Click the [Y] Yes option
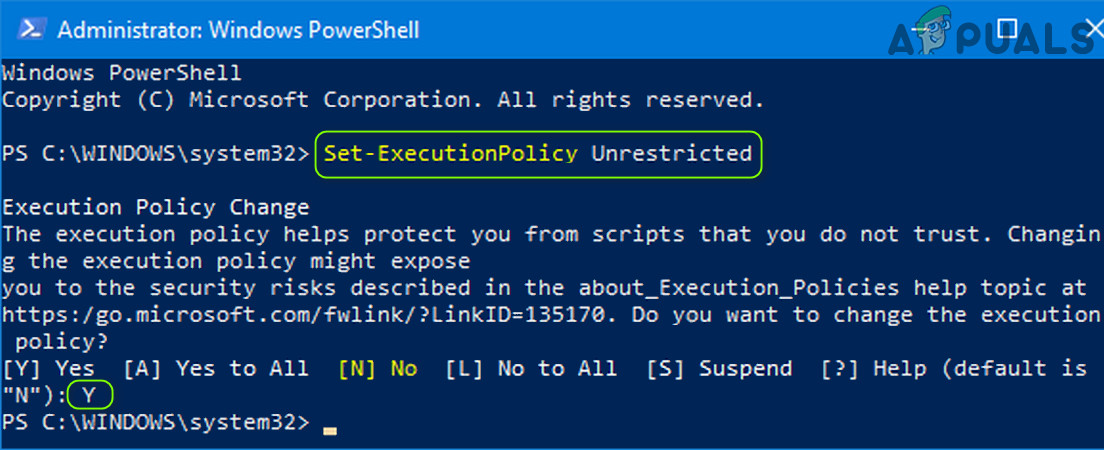Image resolution: width=1104 pixels, height=450 pixels. point(49,369)
